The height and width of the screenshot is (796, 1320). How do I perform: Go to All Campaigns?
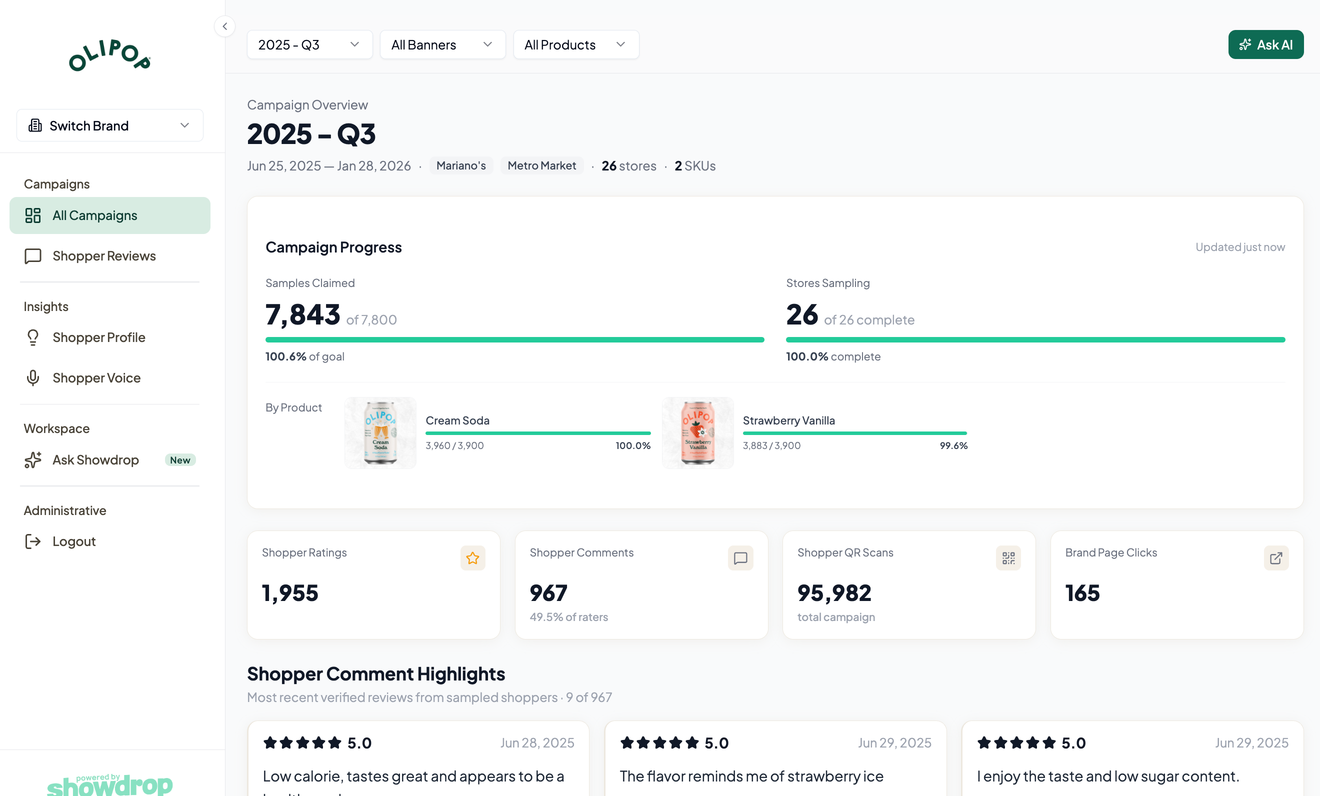[x=110, y=216]
